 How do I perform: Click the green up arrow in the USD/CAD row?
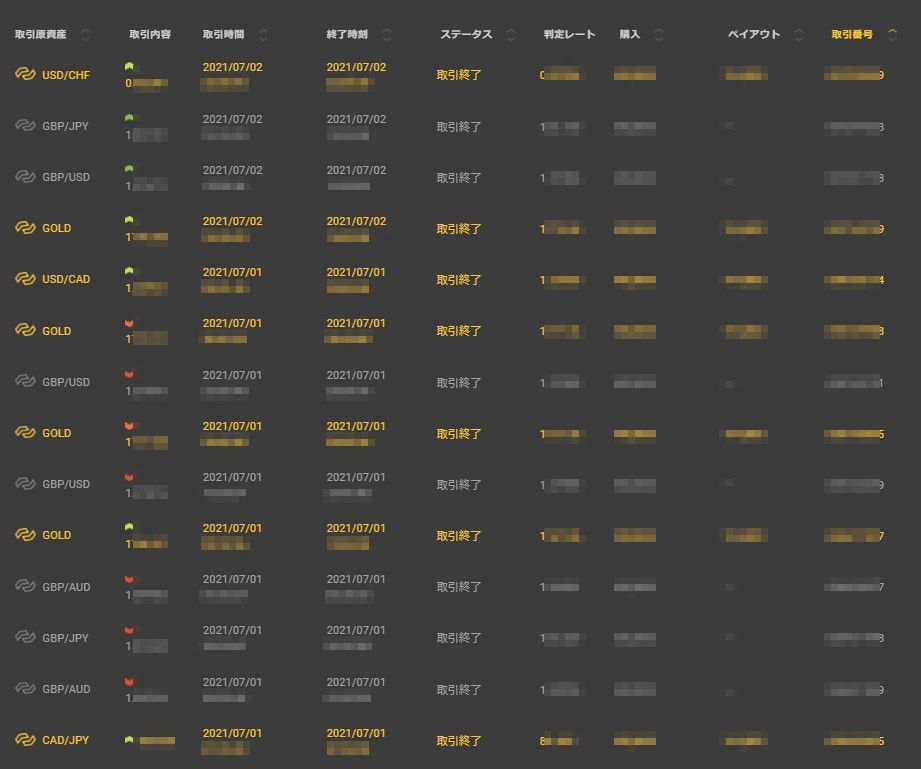pyautogui.click(x=129, y=271)
